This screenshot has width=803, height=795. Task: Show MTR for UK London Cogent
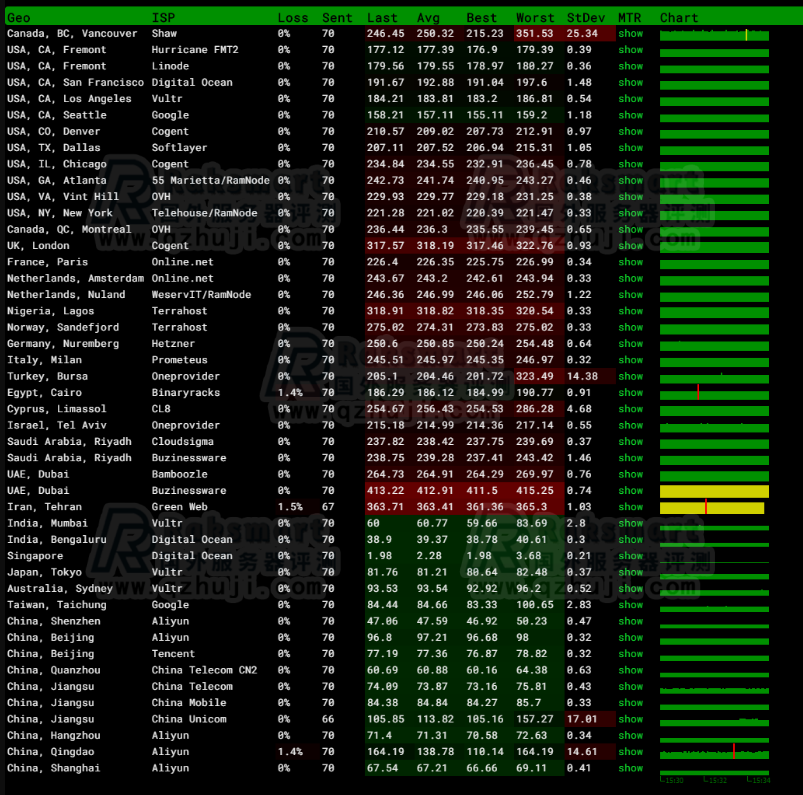630,246
